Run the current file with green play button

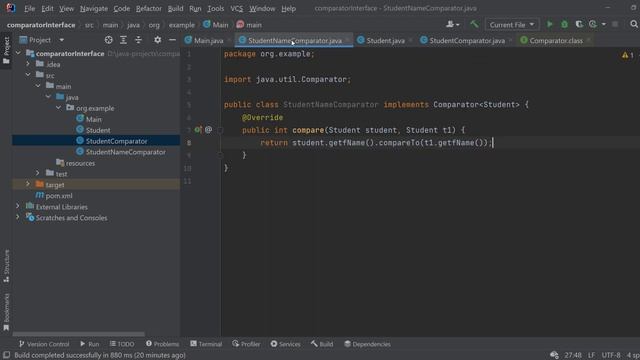click(549, 24)
